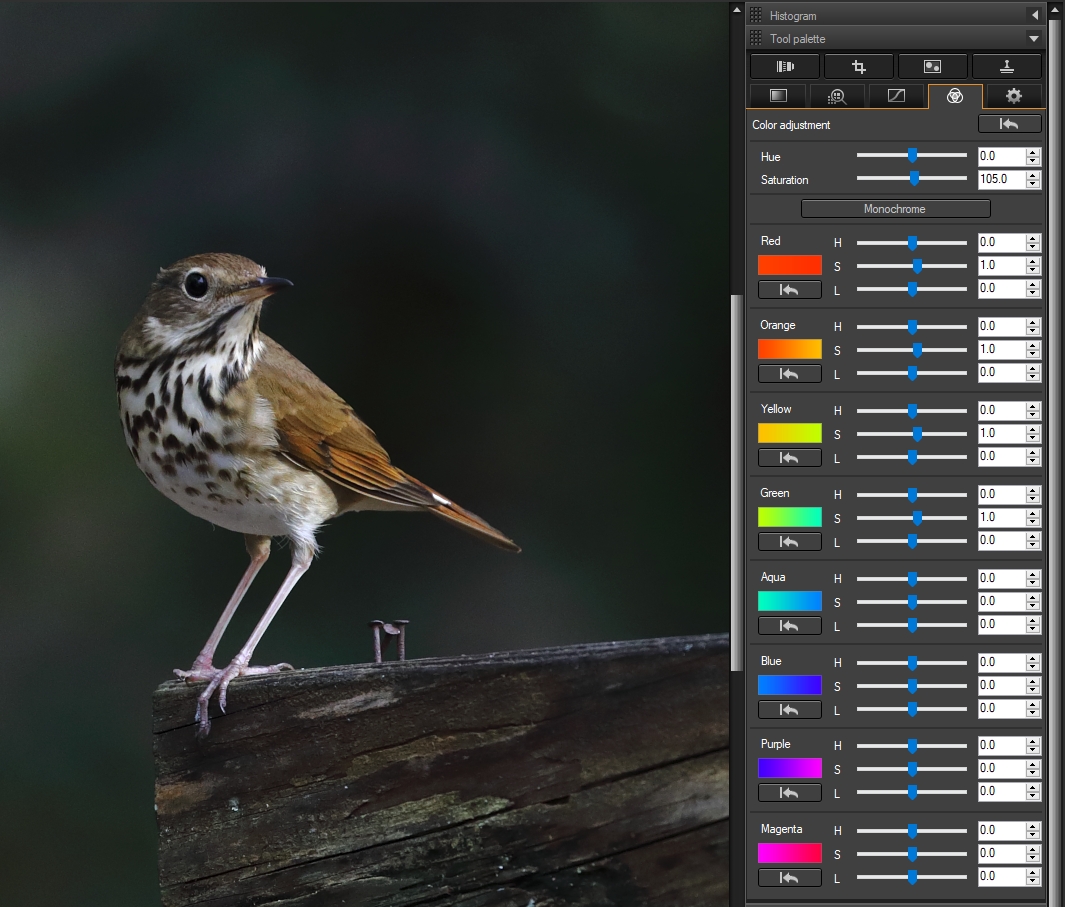Select the Trimming/Angle adjustment tool icon
Screen dimensions: 1065x907
(x=859, y=66)
